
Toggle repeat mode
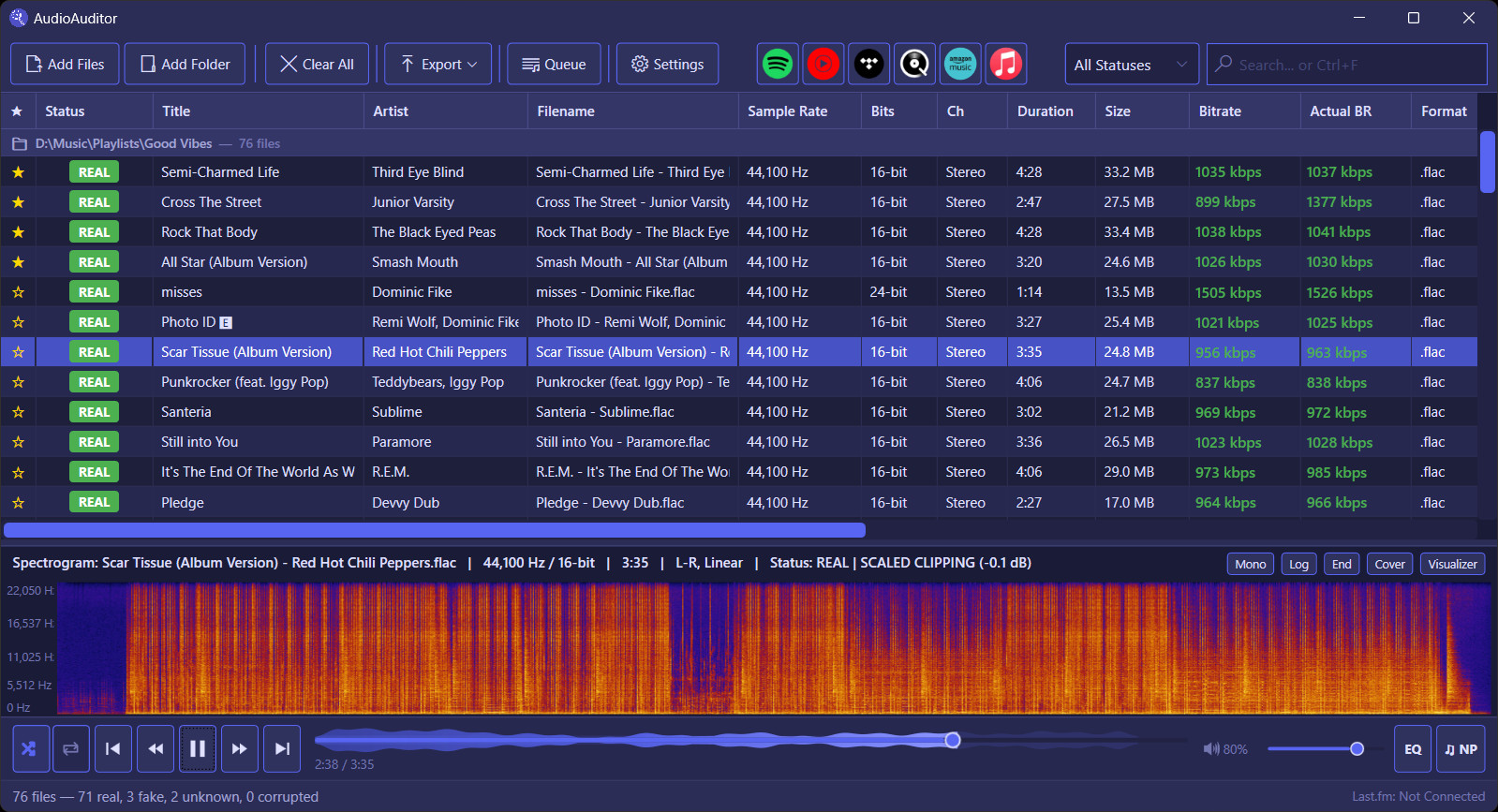71,748
